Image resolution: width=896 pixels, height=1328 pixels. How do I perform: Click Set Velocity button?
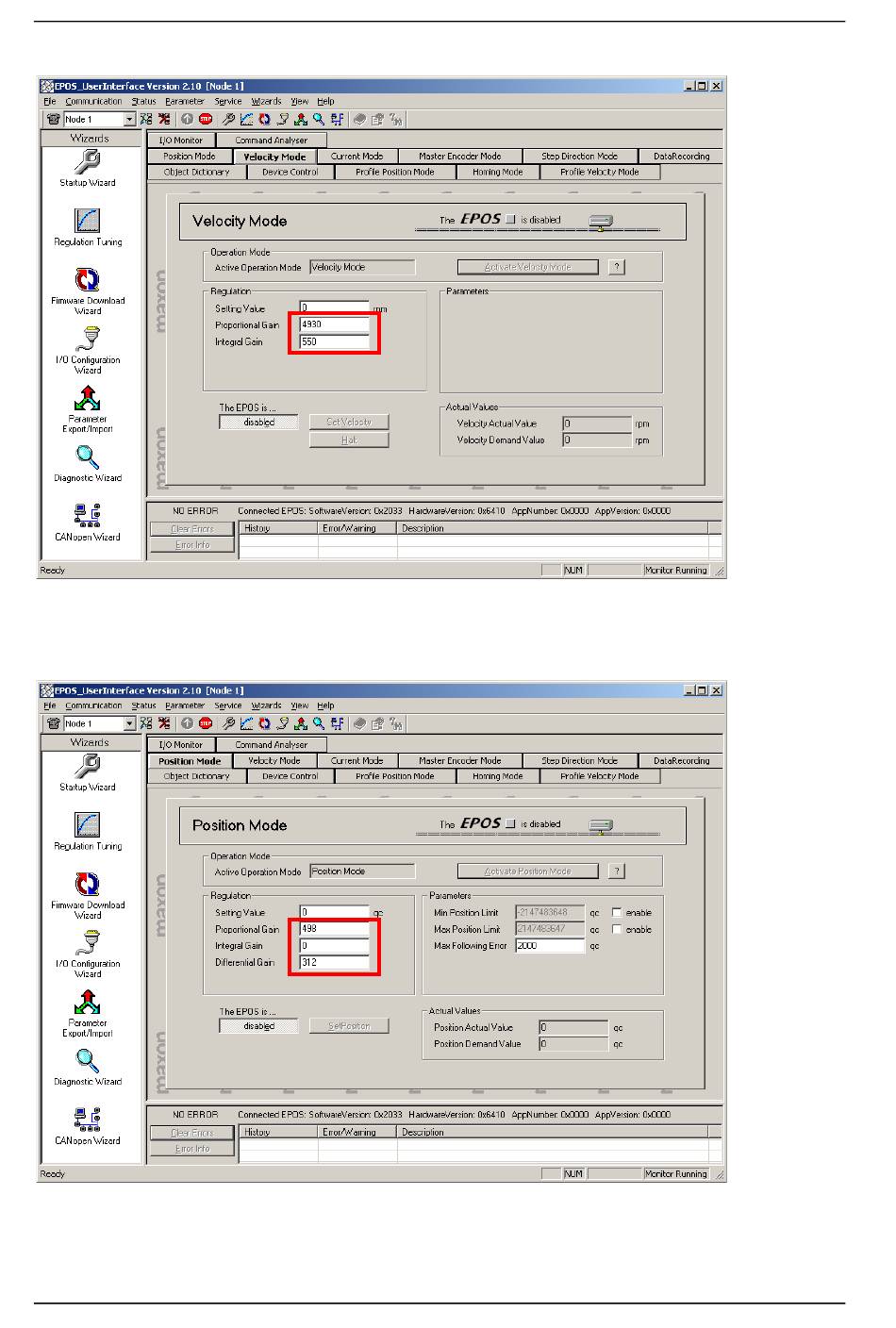349,422
